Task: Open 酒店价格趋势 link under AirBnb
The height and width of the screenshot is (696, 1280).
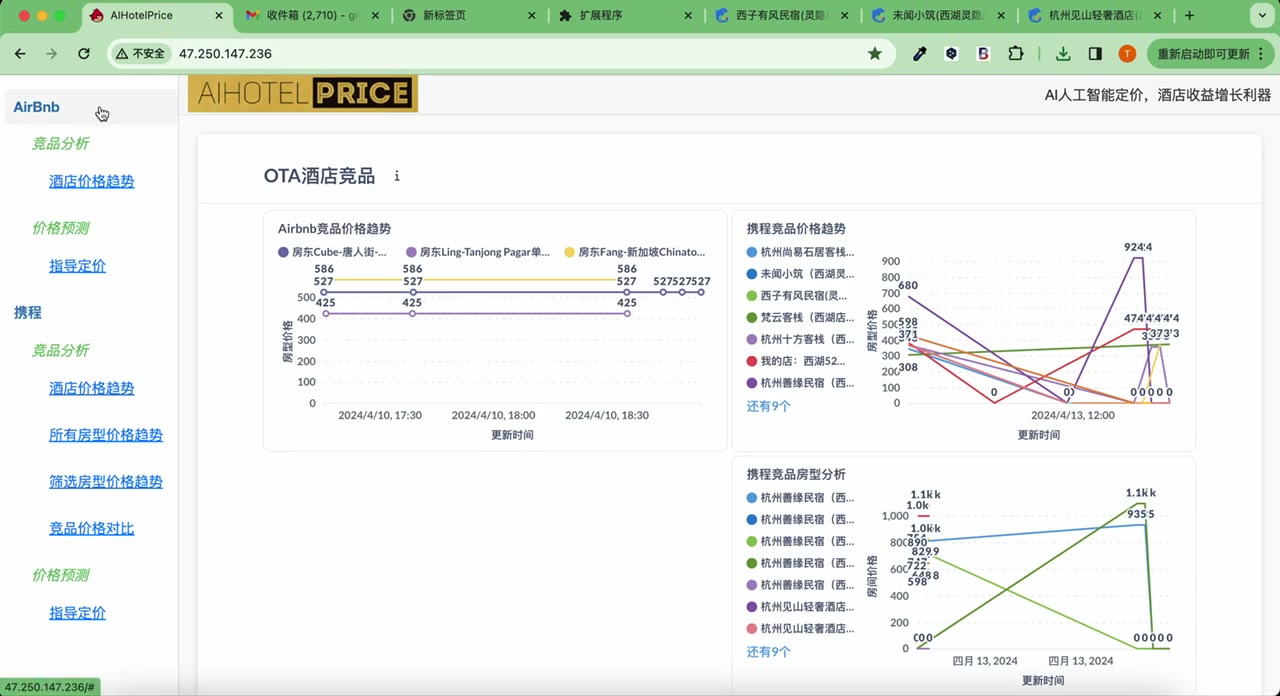Action: pos(92,182)
